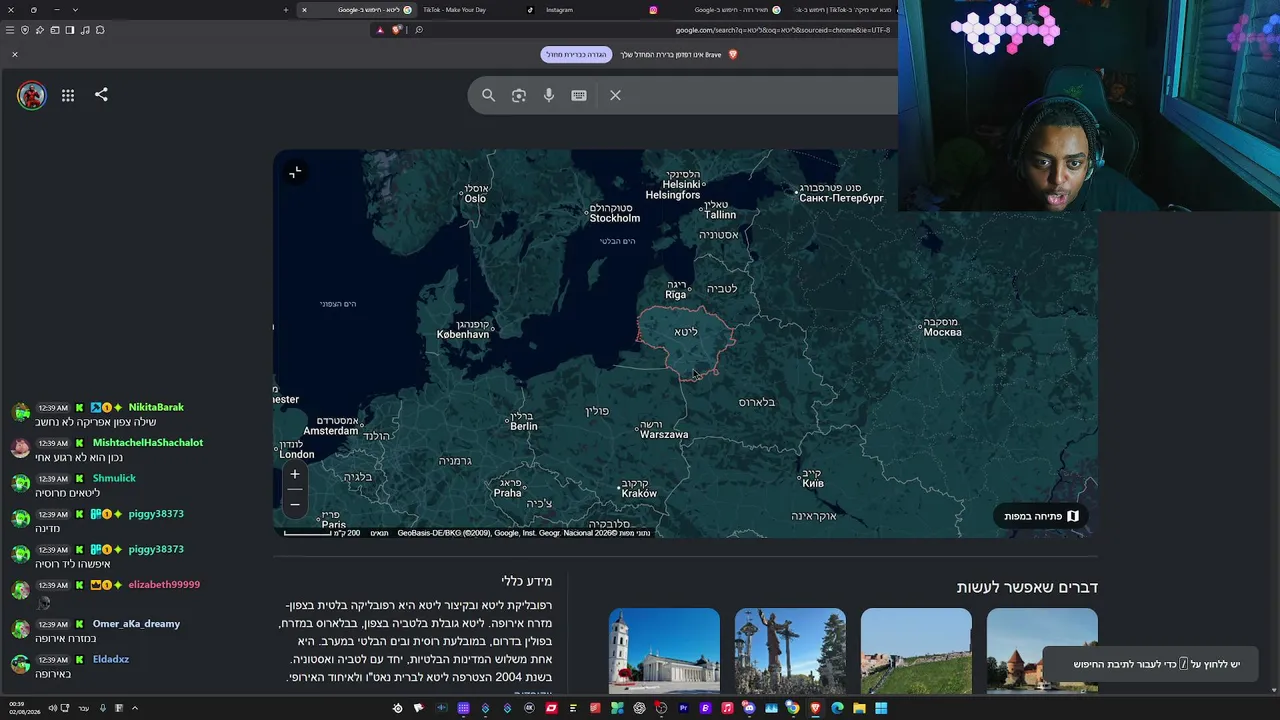This screenshot has width=1280, height=720.
Task: Close the active 'ליטא' Google tab
Action: [304, 10]
